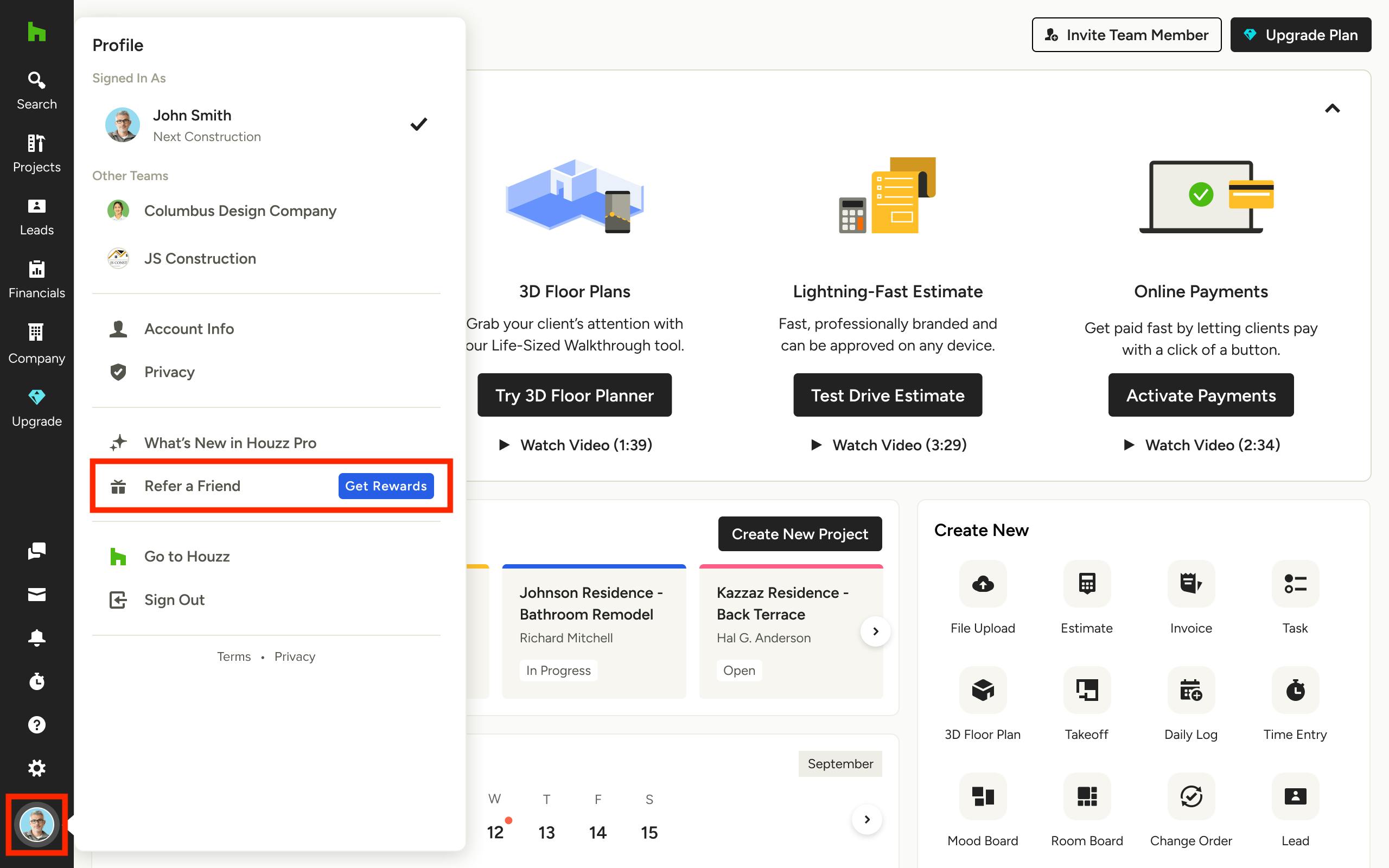Screen dimensions: 1389x868
Task: Click the Houzz logo in sidebar
Action: [37, 31]
